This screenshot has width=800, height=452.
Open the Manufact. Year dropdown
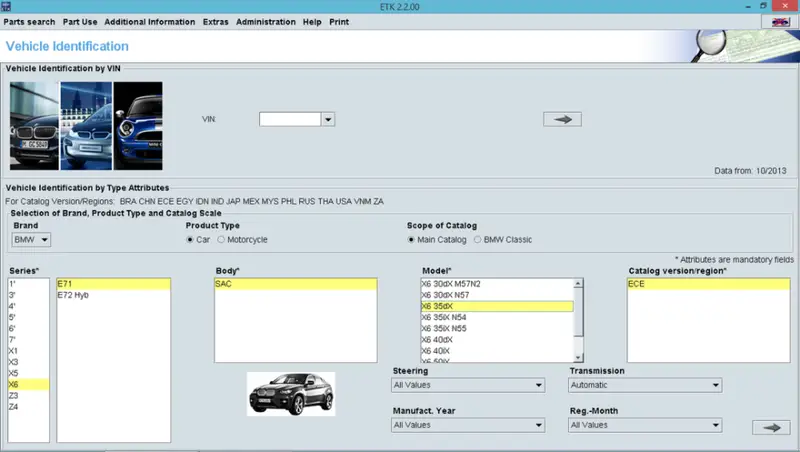point(468,425)
